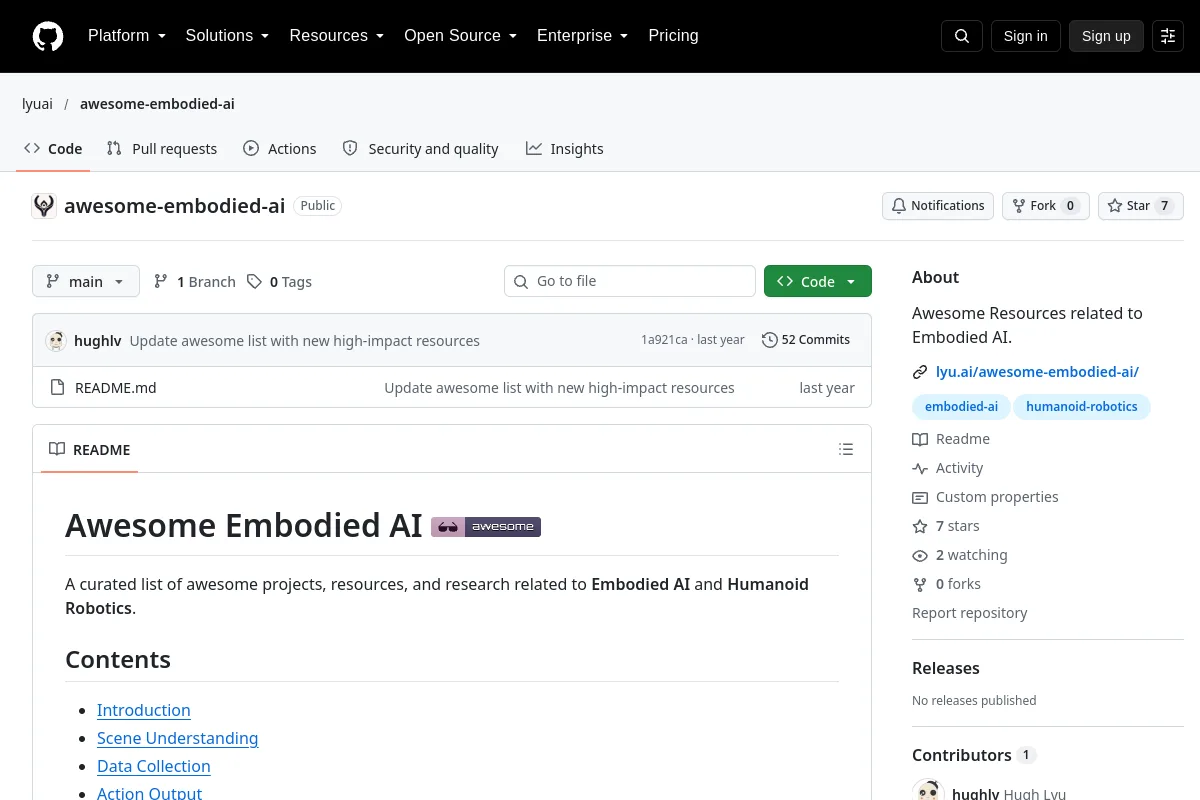Click the pulse icon beside Activity
Screen dimensions: 1200x800
[x=920, y=468]
